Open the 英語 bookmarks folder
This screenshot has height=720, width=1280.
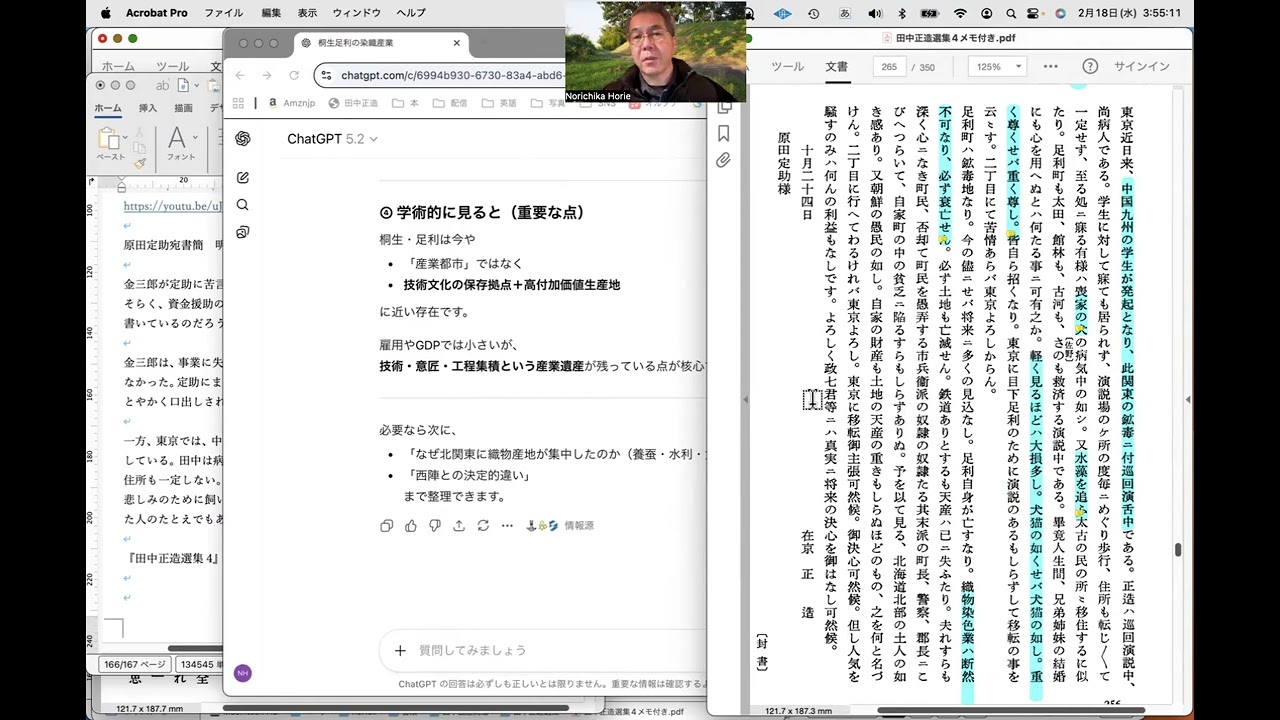click(x=499, y=103)
